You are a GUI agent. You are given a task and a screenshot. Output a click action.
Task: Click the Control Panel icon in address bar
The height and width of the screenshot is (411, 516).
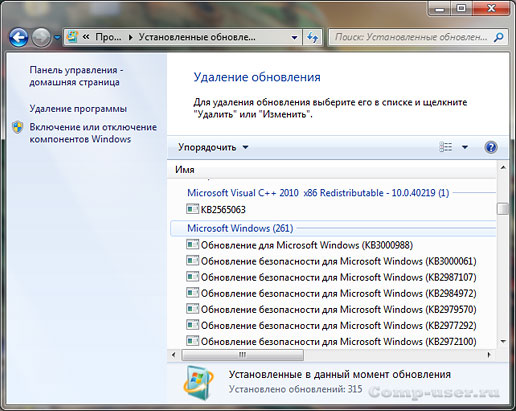pos(72,37)
